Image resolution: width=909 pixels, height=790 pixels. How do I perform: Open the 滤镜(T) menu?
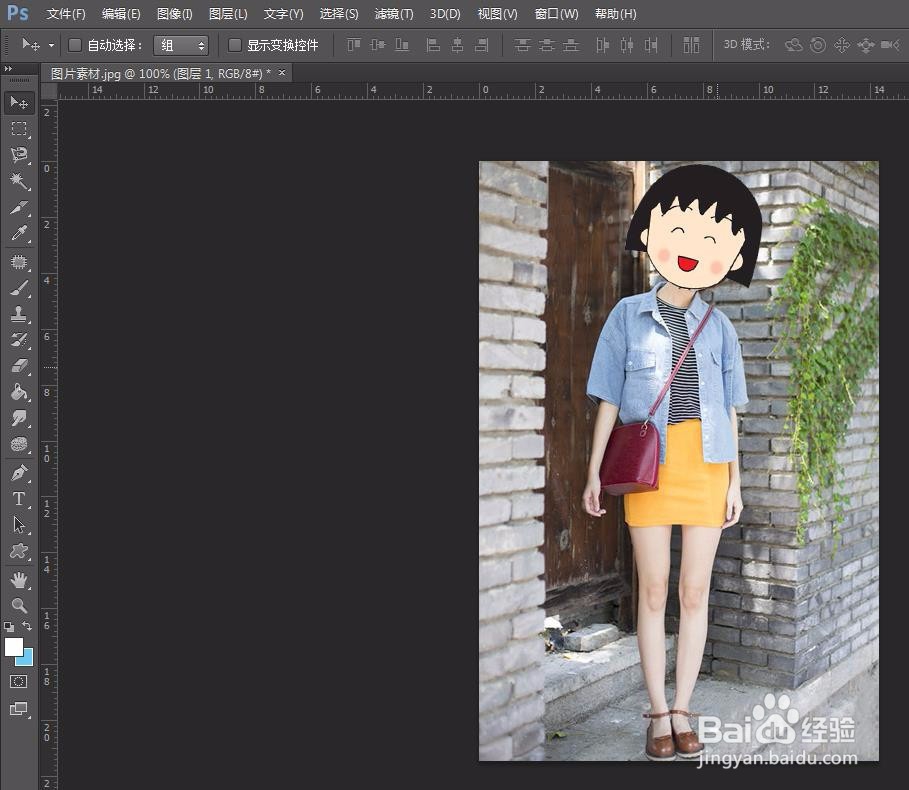pos(394,14)
